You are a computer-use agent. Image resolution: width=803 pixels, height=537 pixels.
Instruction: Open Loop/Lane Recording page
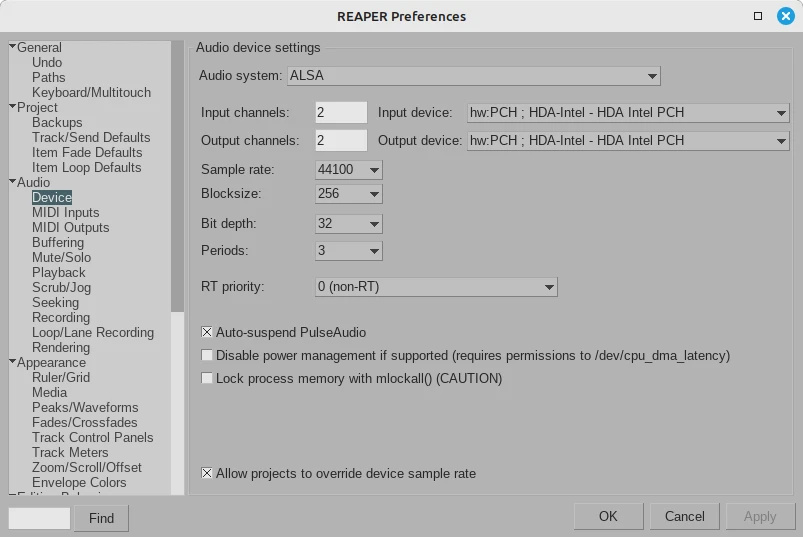coord(93,333)
